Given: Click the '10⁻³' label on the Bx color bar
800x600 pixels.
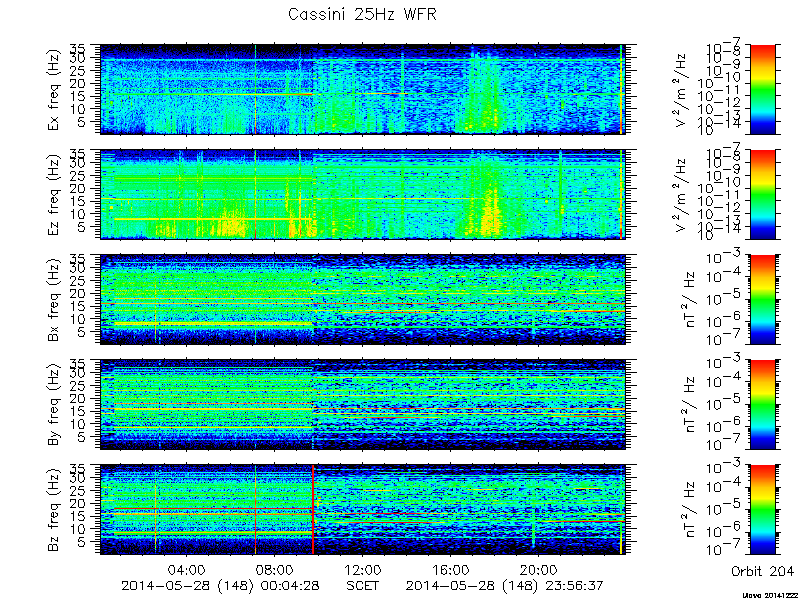Looking at the screenshot, I should click(x=724, y=258).
